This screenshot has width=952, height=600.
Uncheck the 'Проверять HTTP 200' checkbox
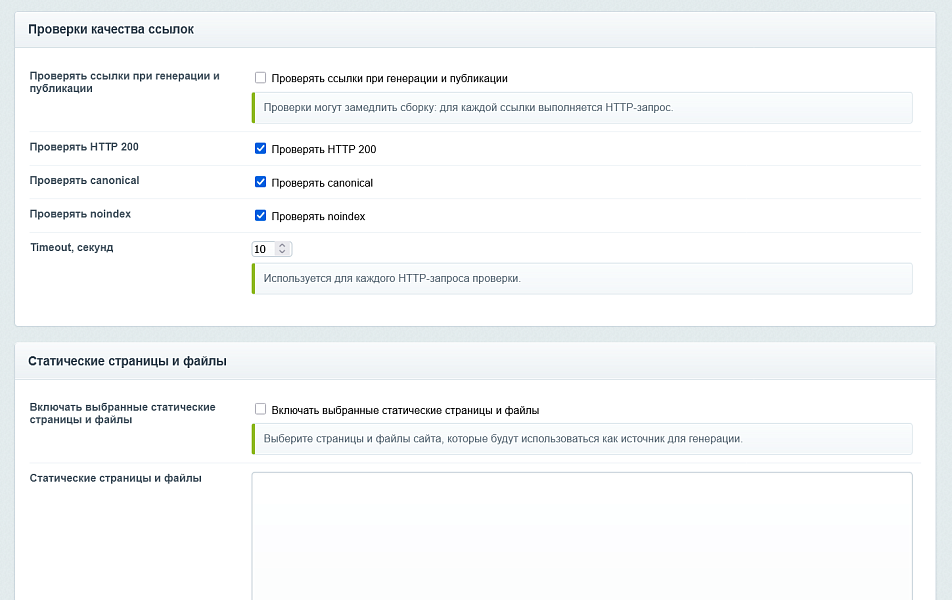[x=260, y=149]
